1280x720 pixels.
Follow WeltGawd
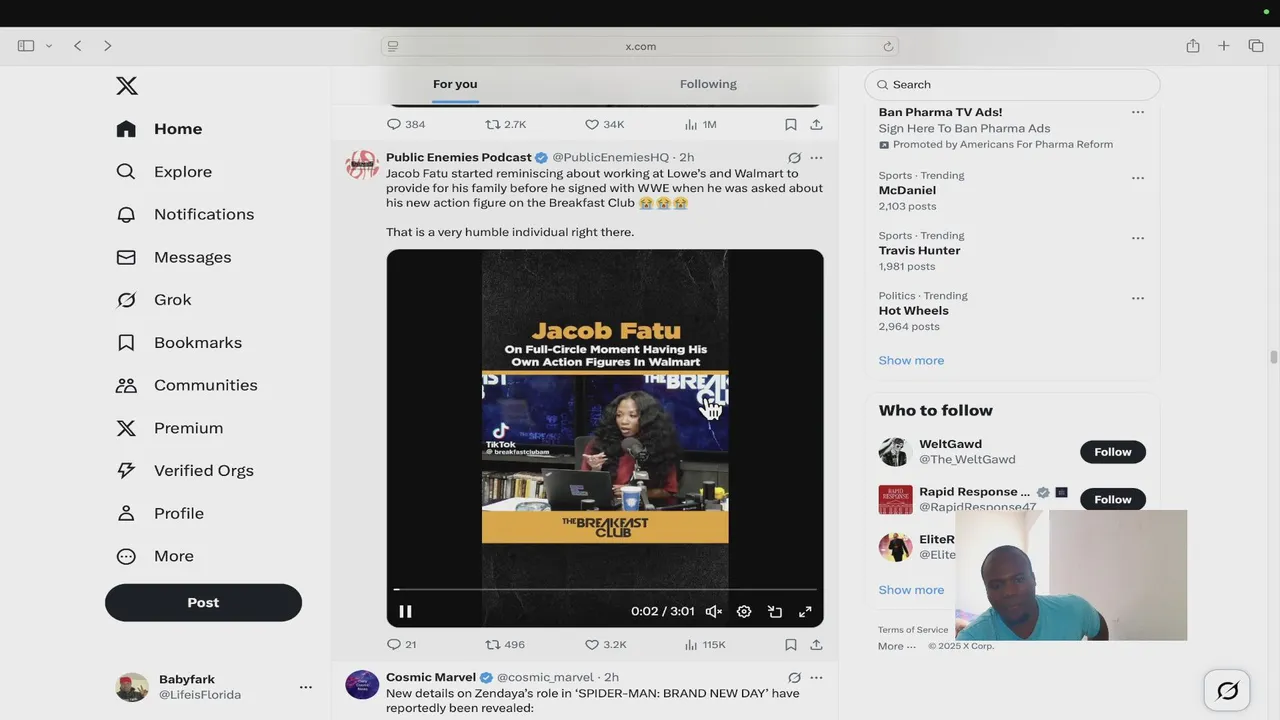pyautogui.click(x=1112, y=452)
